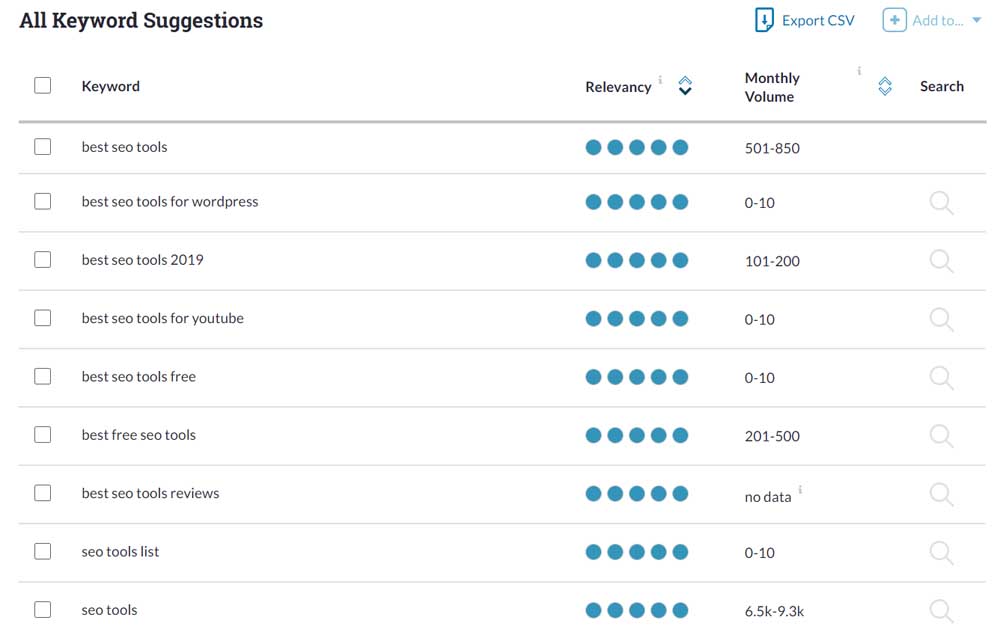Search the keyword best seo tools reviews
This screenshot has width=1000, height=632.
(x=941, y=494)
